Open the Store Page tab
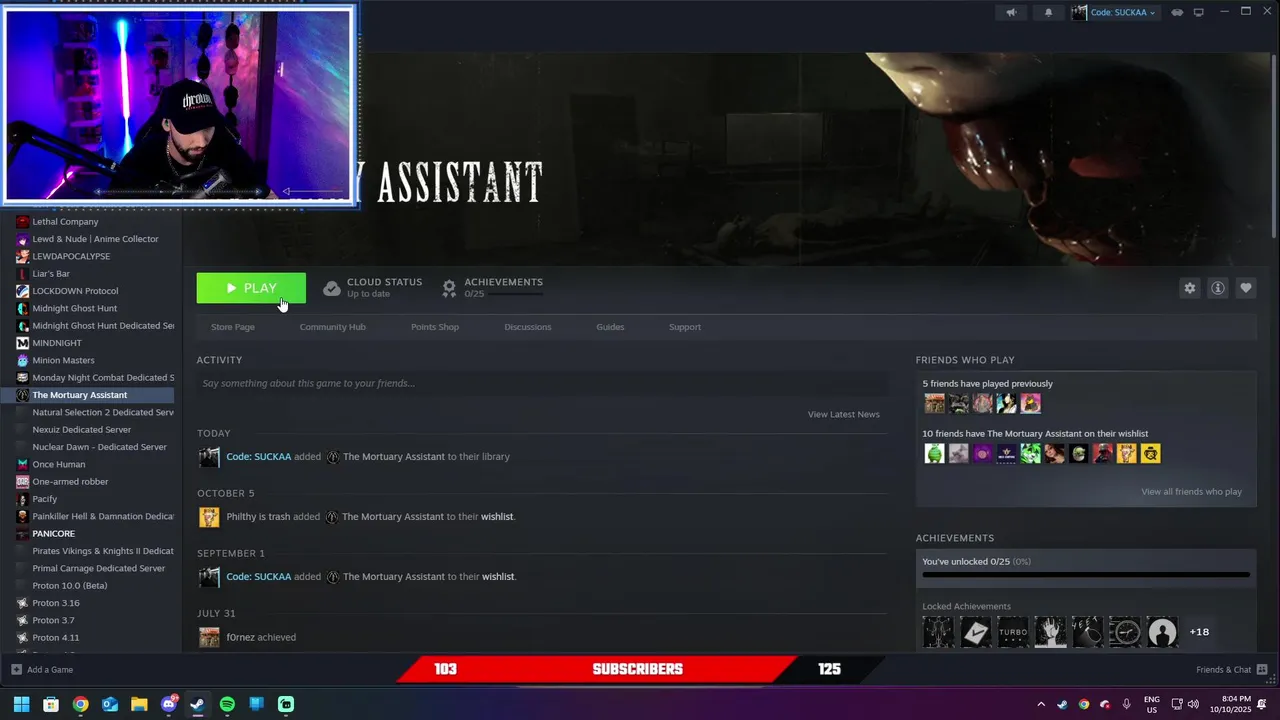Viewport: 1280px width, 720px height. pyautogui.click(x=233, y=327)
